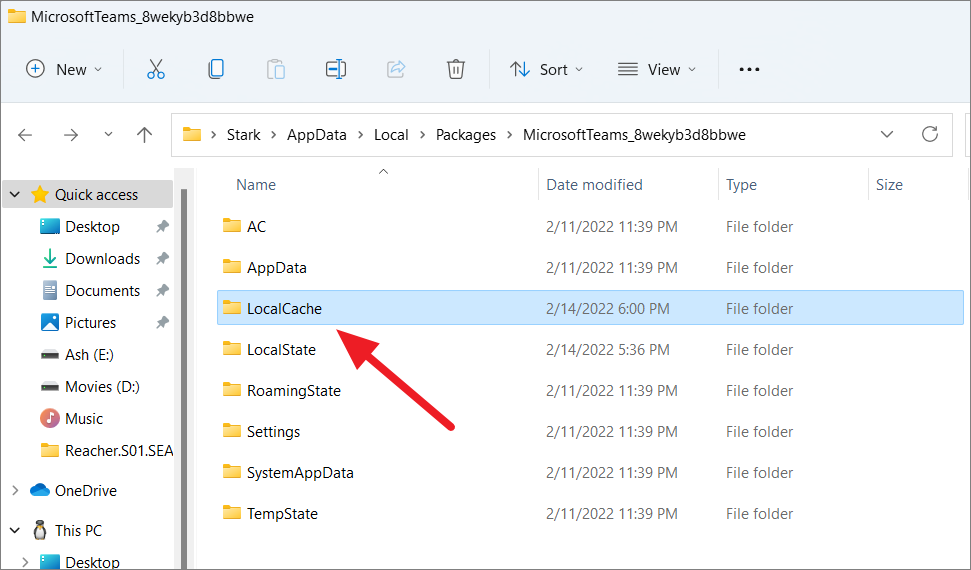The height and width of the screenshot is (570, 971).
Task: Open the New dropdown menu
Action: (x=63, y=69)
